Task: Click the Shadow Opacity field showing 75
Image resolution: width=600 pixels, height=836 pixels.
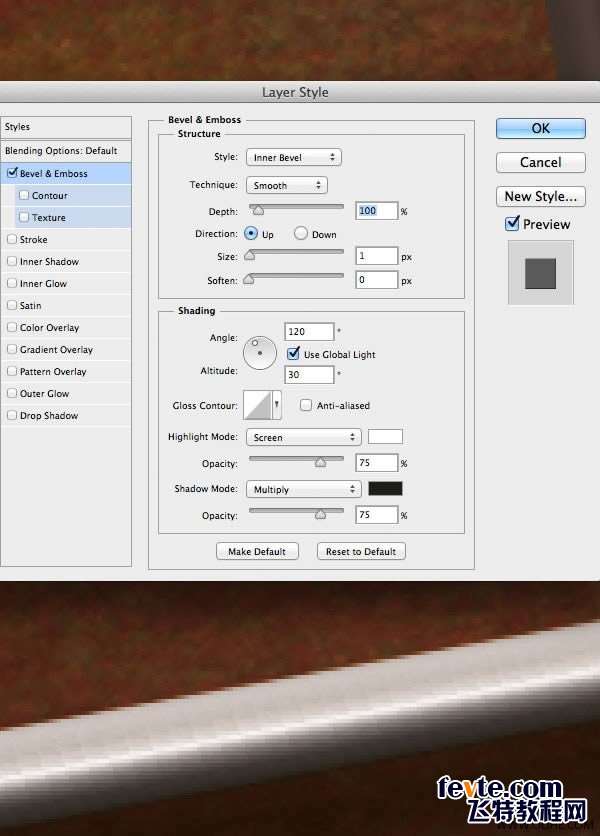Action: click(377, 515)
